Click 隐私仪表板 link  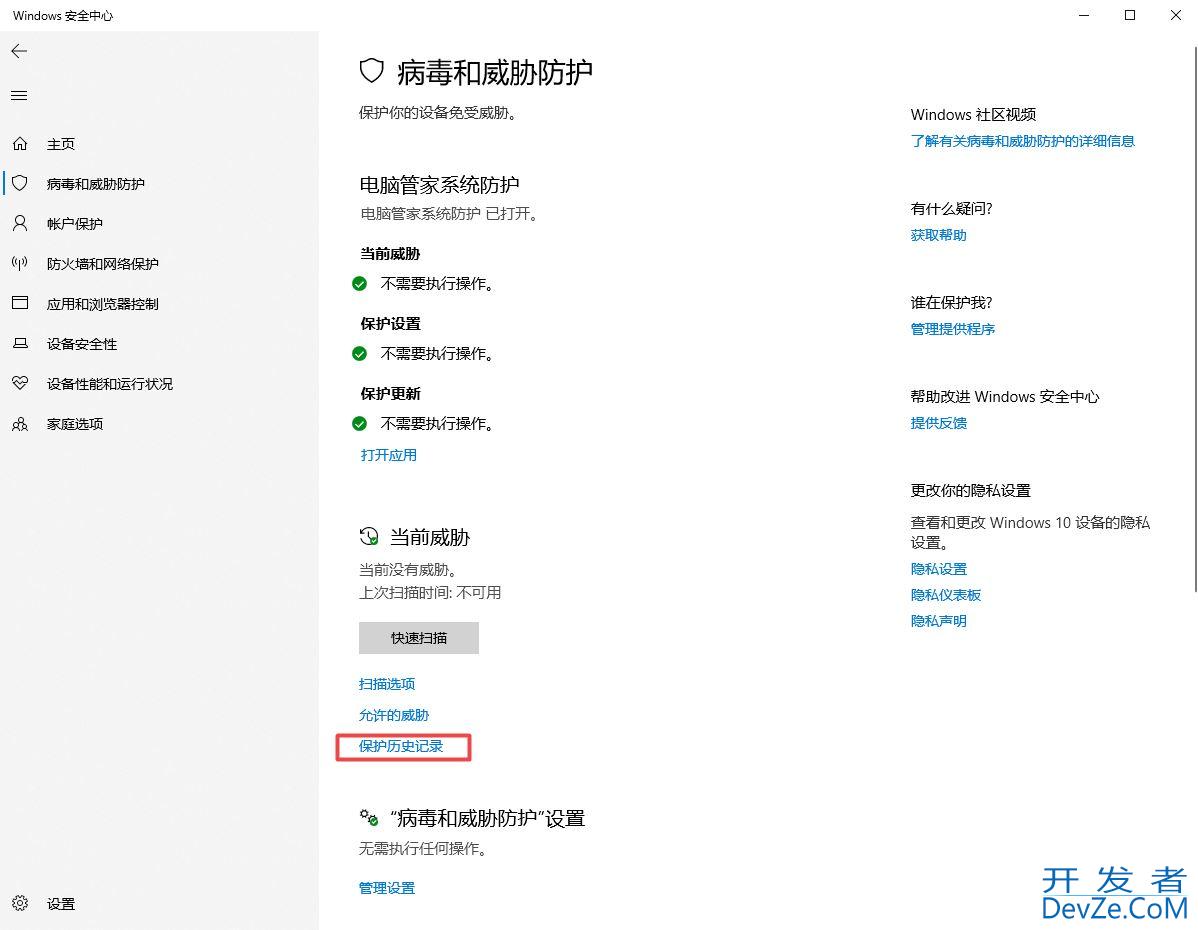pyautogui.click(x=945, y=595)
